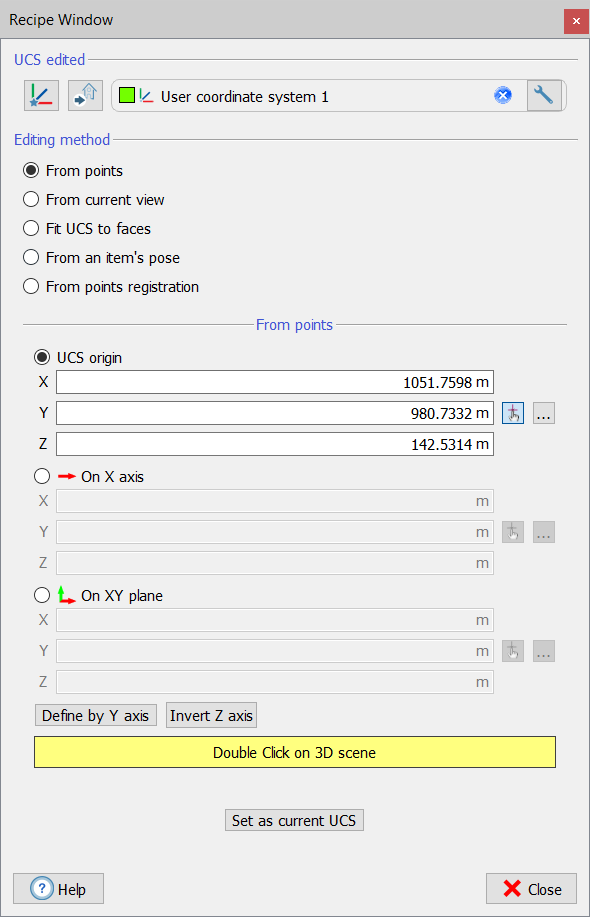
Task: Click the blue question mark Help icon
Action: (42, 889)
